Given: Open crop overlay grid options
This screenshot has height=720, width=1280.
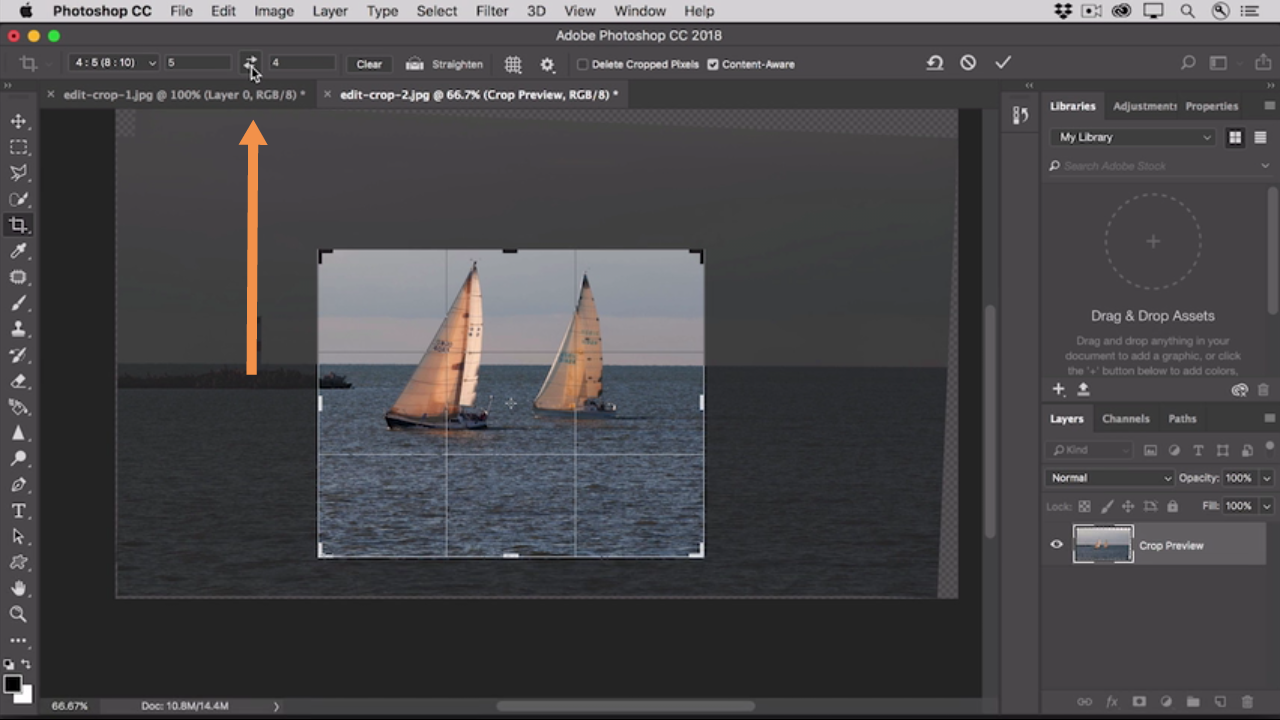Looking at the screenshot, I should pos(513,64).
